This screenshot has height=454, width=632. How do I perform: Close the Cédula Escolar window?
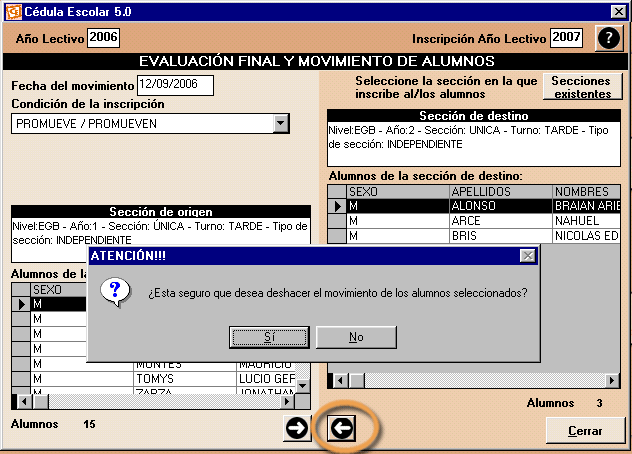click(619, 12)
